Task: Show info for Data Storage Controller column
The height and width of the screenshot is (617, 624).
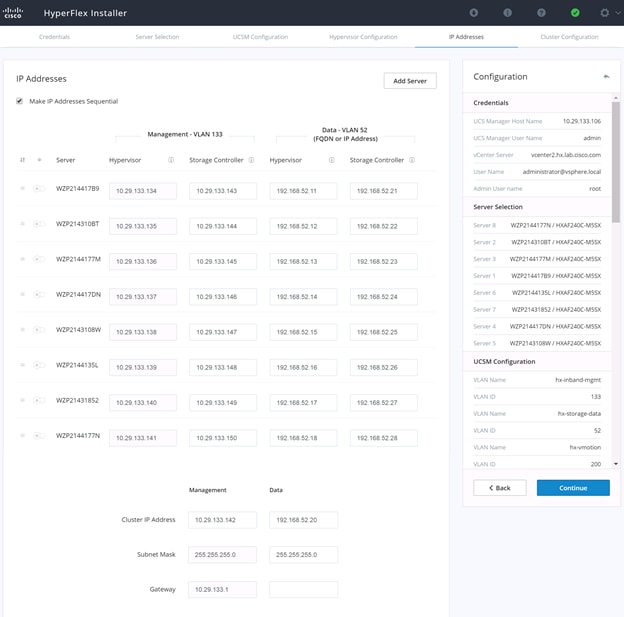Action: pyautogui.click(x=412, y=160)
